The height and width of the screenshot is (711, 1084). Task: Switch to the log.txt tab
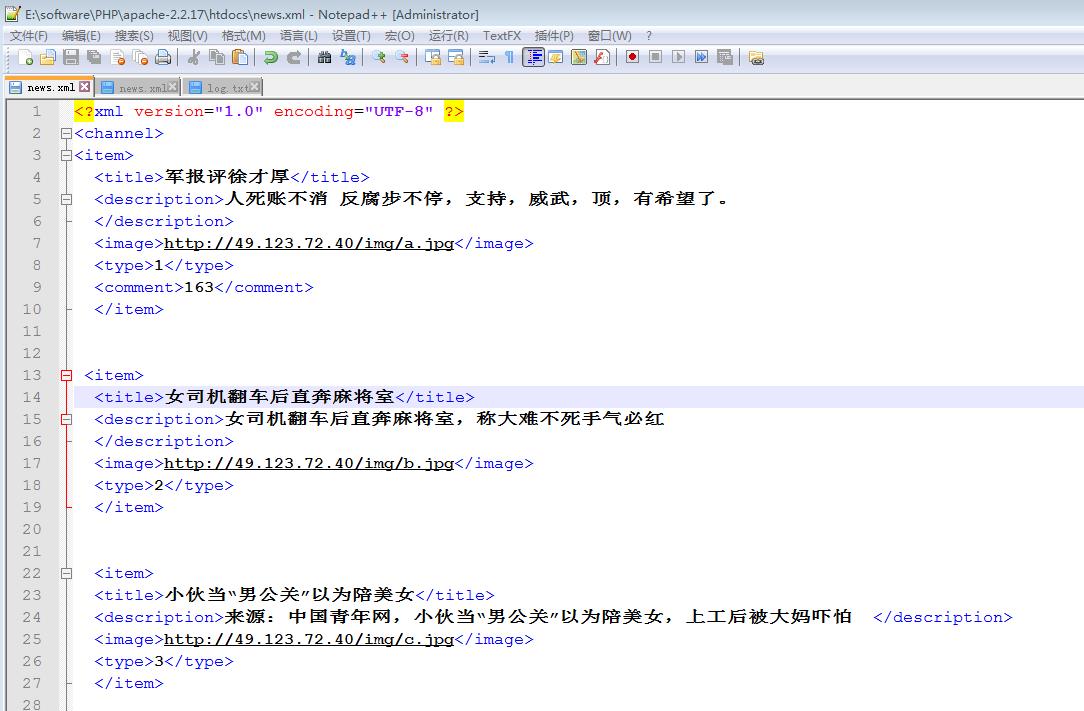[227, 88]
